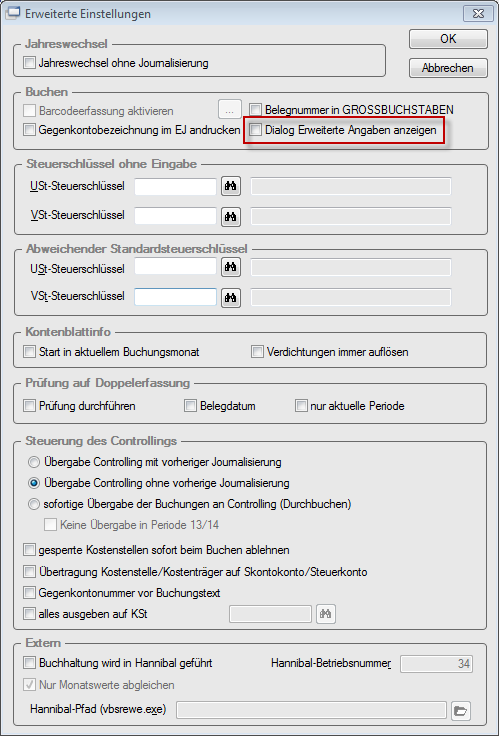Click the Hannibal-Pfad path field
This screenshot has height=736, width=499.
click(x=311, y=710)
